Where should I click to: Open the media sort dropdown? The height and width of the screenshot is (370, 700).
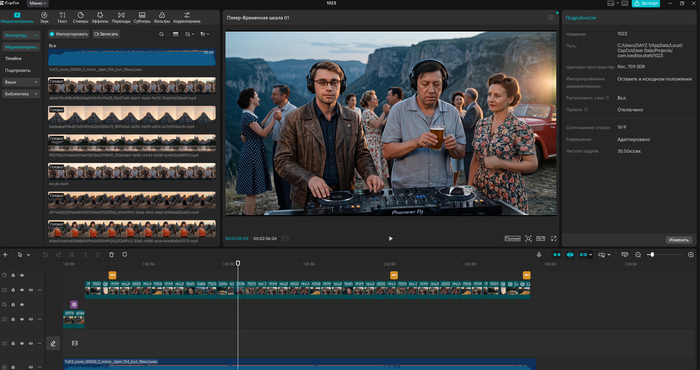(190, 34)
